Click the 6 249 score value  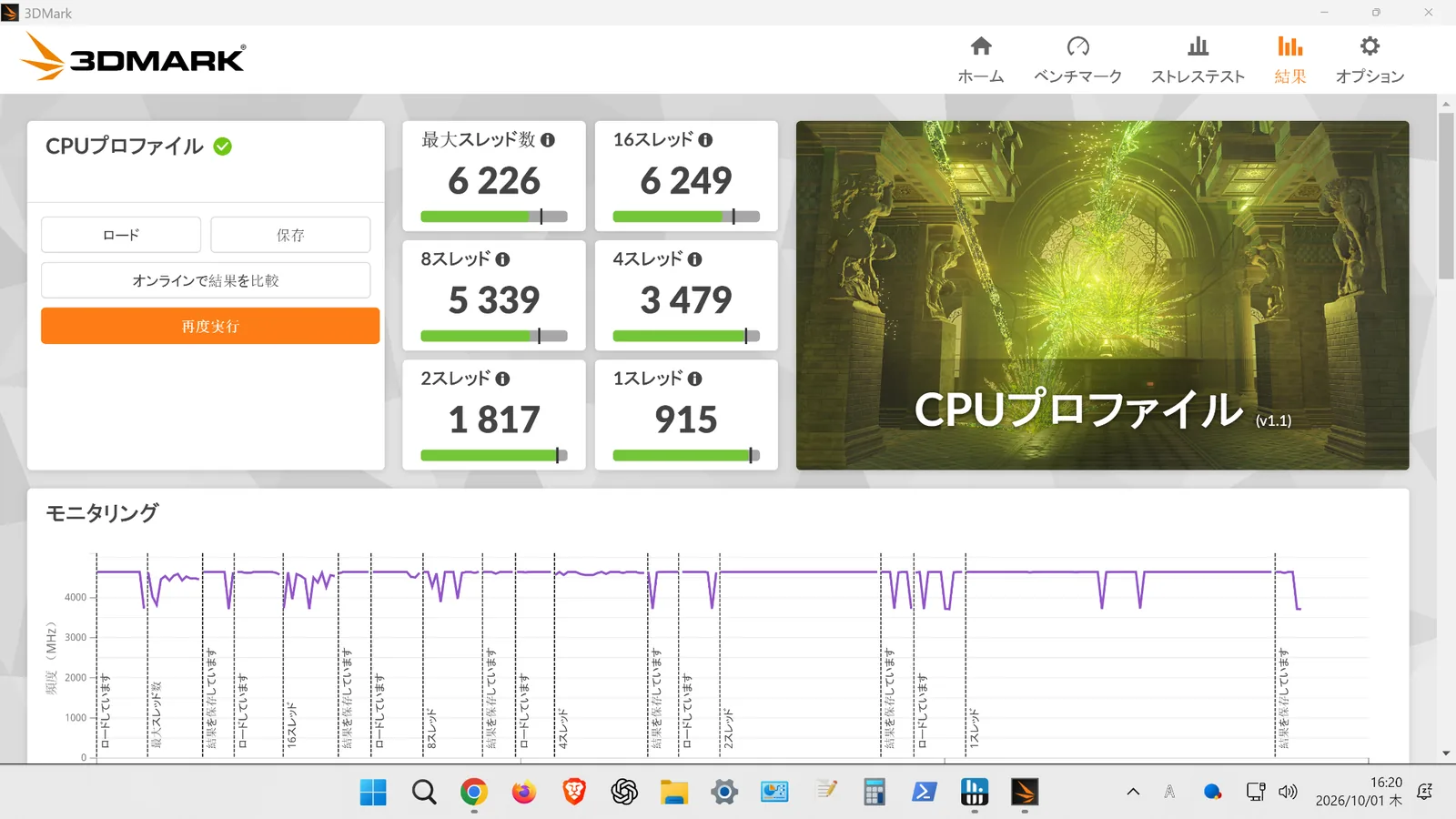tap(686, 181)
